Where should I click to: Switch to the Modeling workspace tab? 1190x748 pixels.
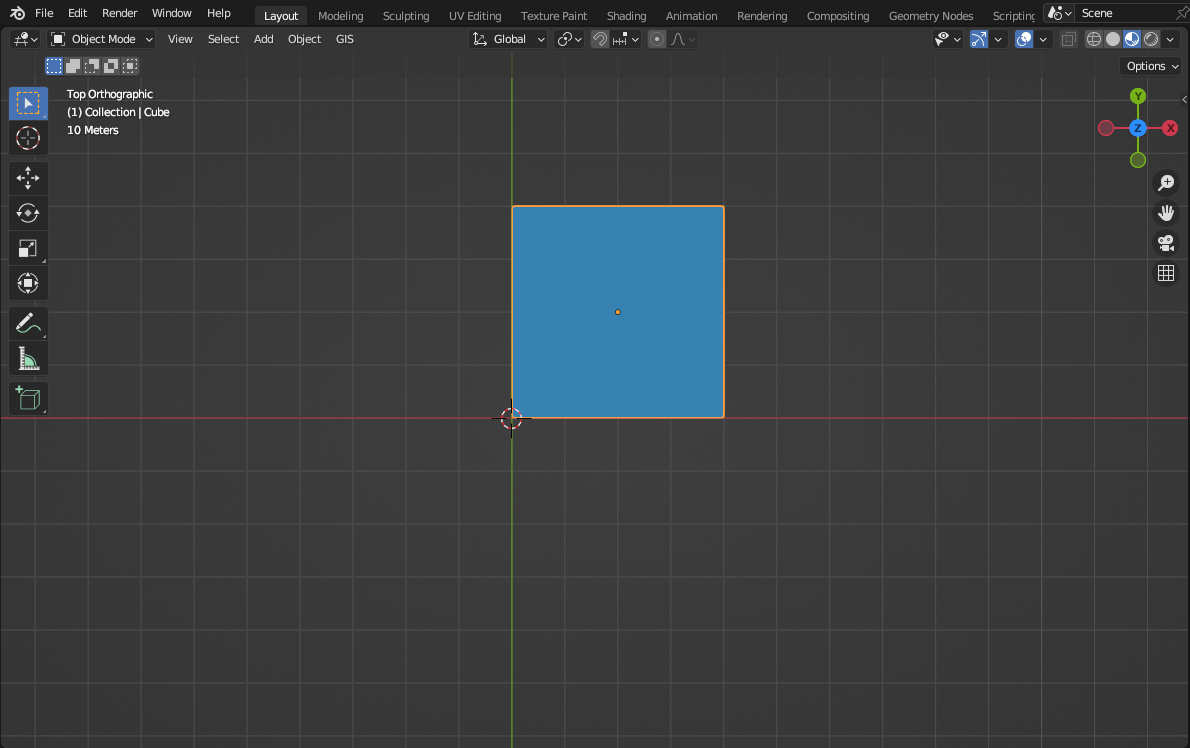[340, 15]
